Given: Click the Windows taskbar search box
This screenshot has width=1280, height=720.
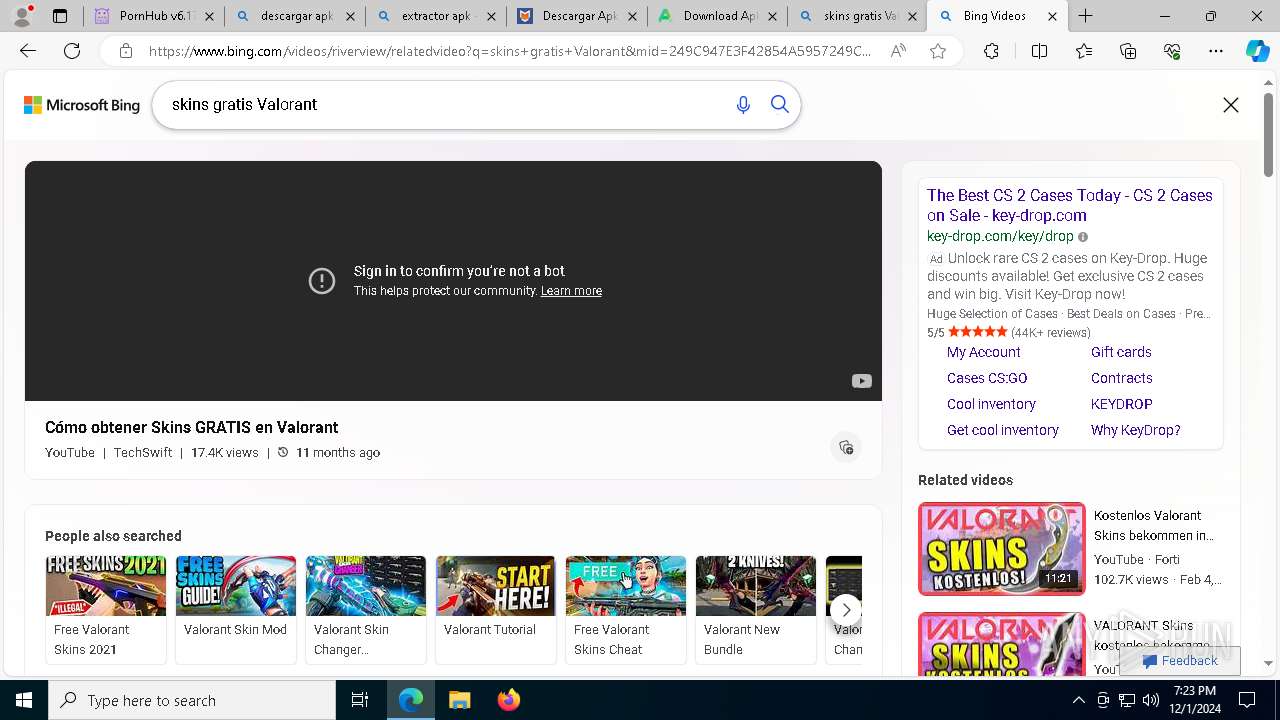Looking at the screenshot, I should pos(192,700).
